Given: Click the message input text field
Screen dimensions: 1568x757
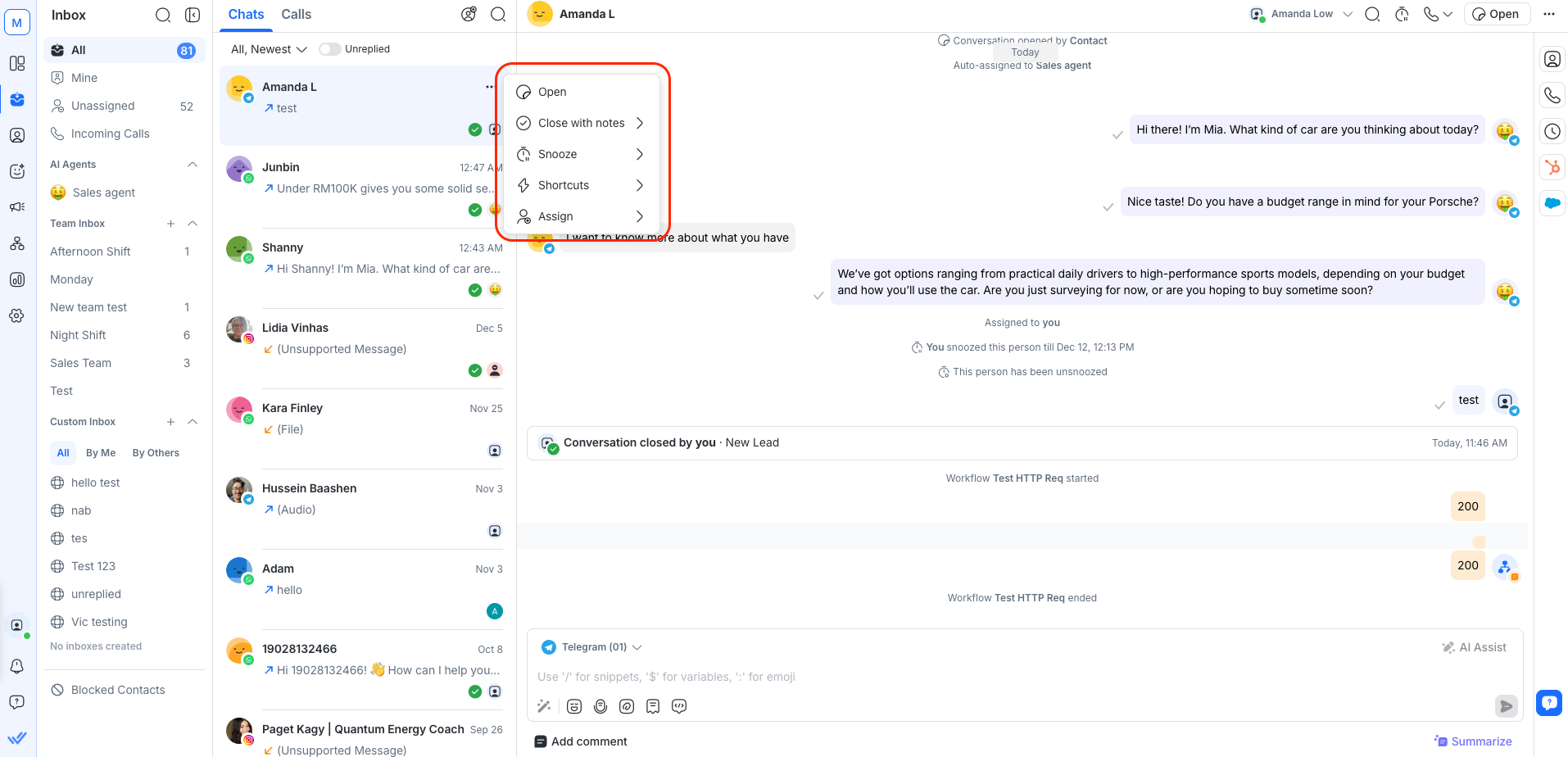Looking at the screenshot, I should click(983, 677).
